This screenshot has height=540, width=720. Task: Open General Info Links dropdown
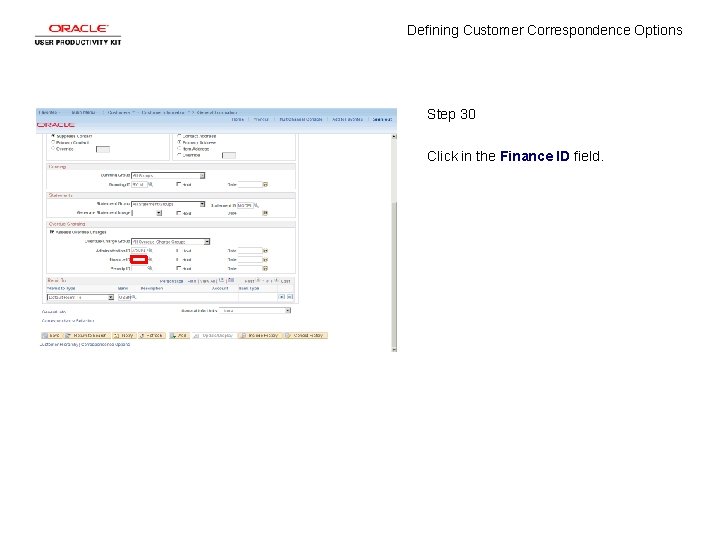point(255,311)
